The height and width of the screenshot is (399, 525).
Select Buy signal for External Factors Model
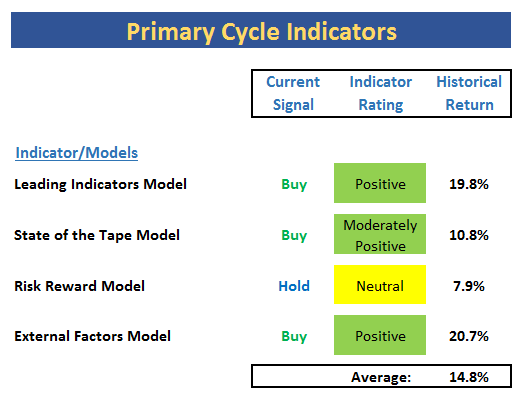(294, 336)
